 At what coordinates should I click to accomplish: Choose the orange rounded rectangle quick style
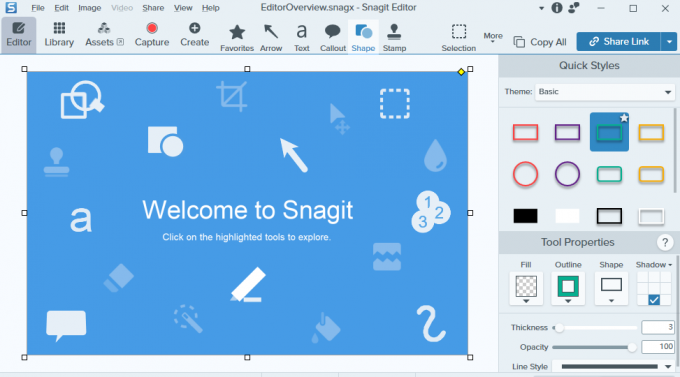coord(651,174)
